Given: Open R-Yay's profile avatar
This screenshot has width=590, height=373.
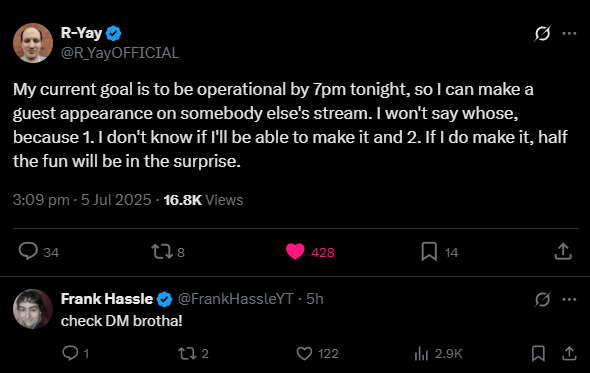Looking at the screenshot, I should point(33,43).
